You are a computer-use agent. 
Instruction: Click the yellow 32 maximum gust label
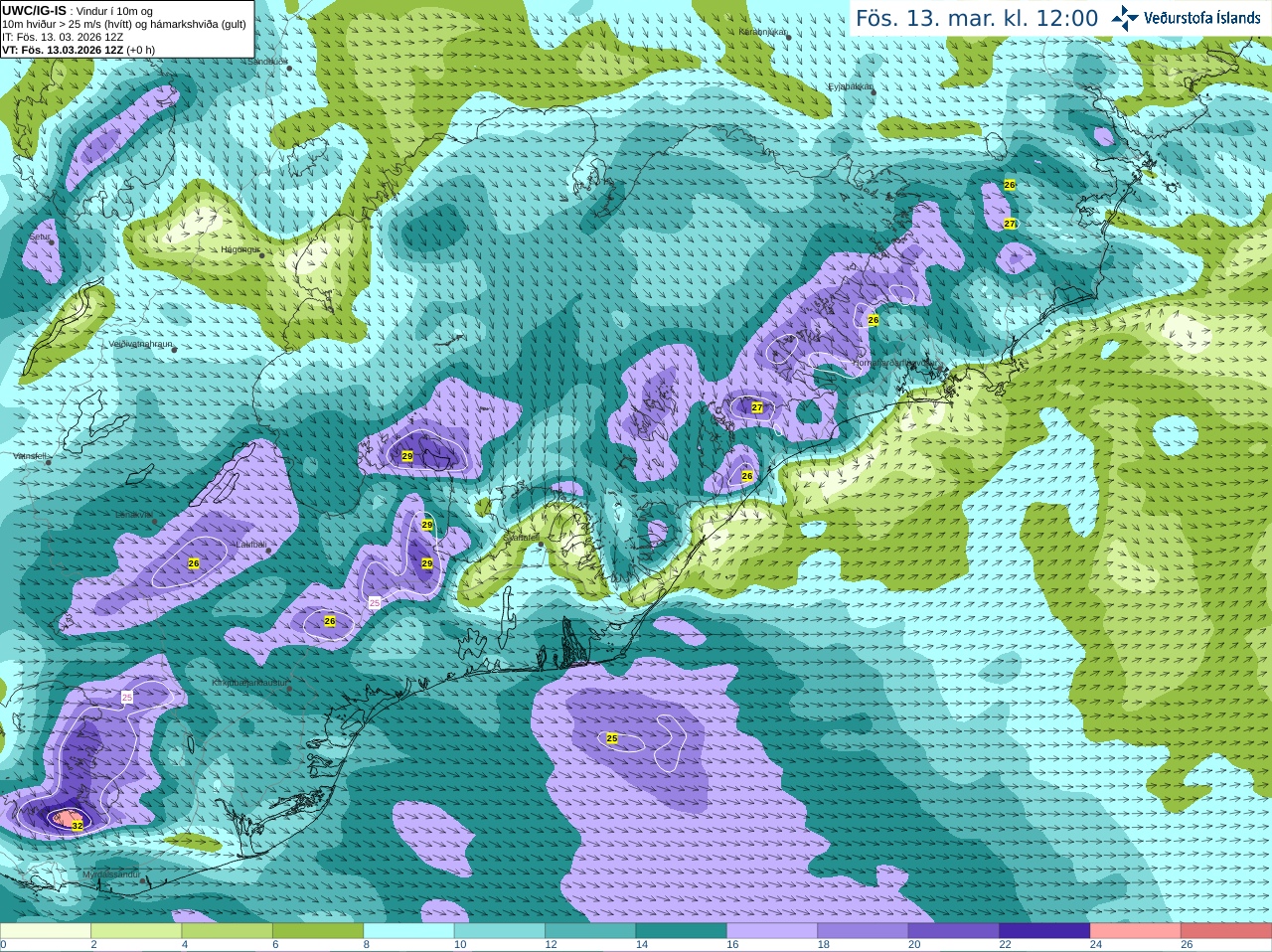[x=77, y=825]
